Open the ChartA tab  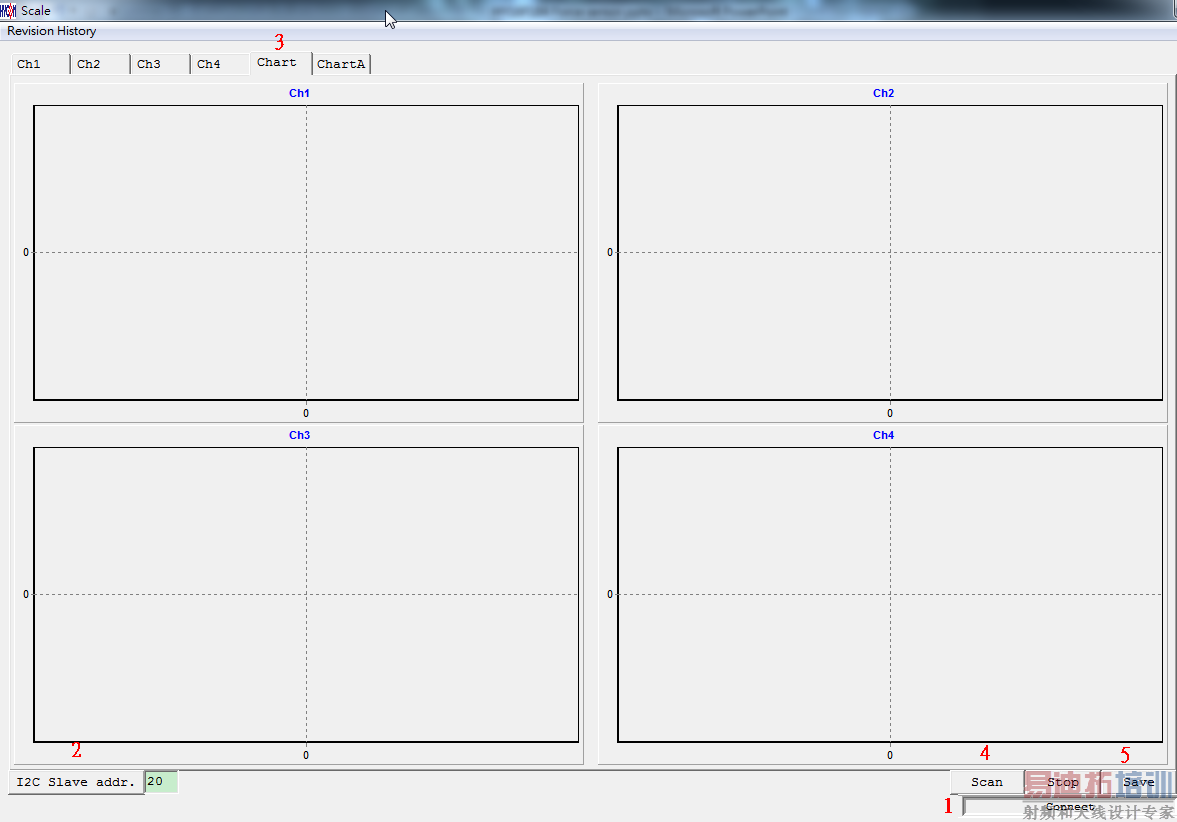coord(342,64)
